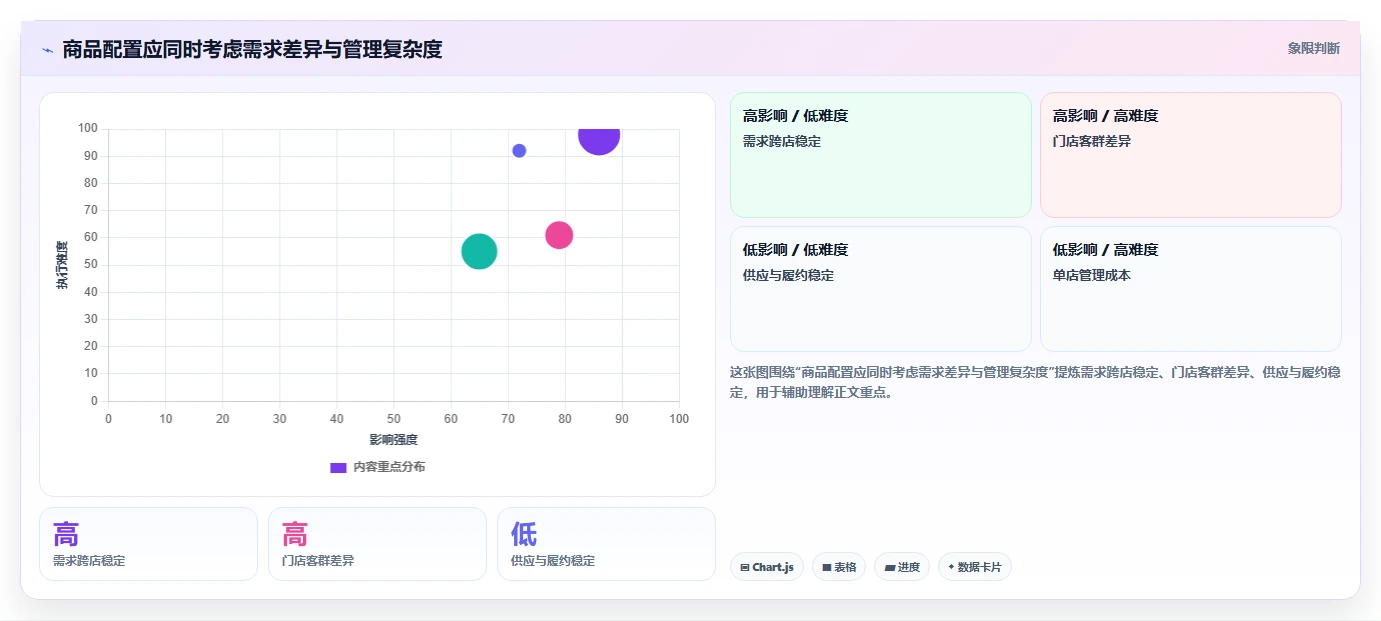
Task: Open the 门店客群差异 stat card
Action: [377, 544]
